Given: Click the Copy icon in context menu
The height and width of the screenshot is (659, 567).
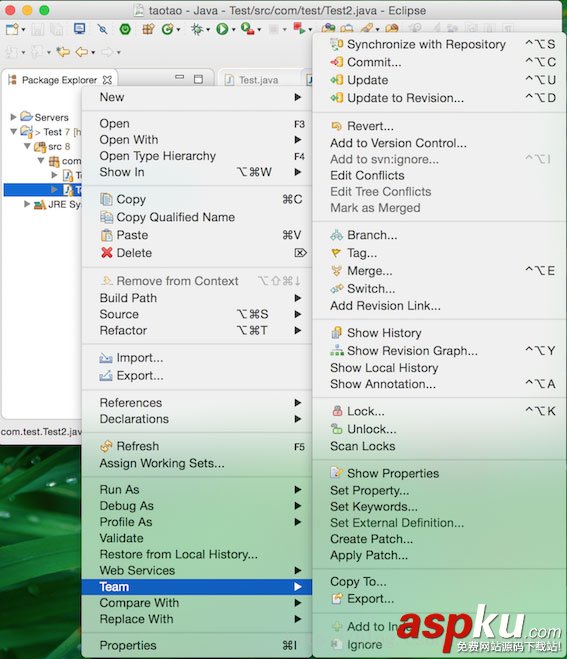Looking at the screenshot, I should tap(106, 199).
